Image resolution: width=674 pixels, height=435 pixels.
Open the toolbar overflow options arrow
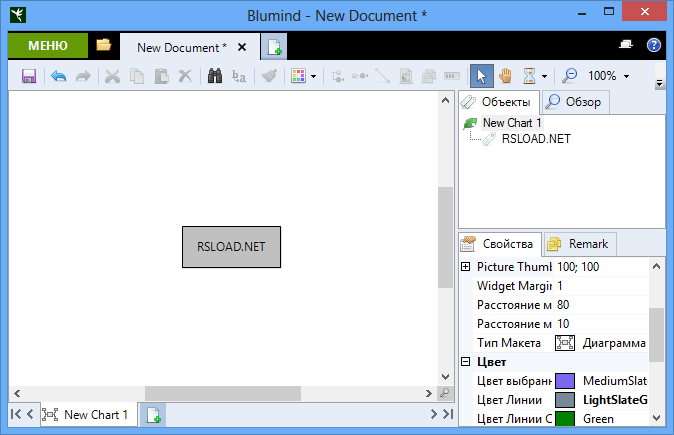point(659,83)
